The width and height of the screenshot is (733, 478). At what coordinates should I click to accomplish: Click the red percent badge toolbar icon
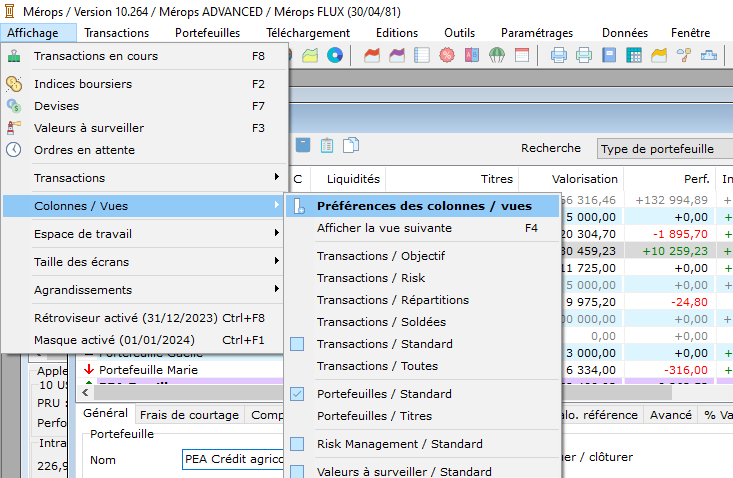(447, 56)
